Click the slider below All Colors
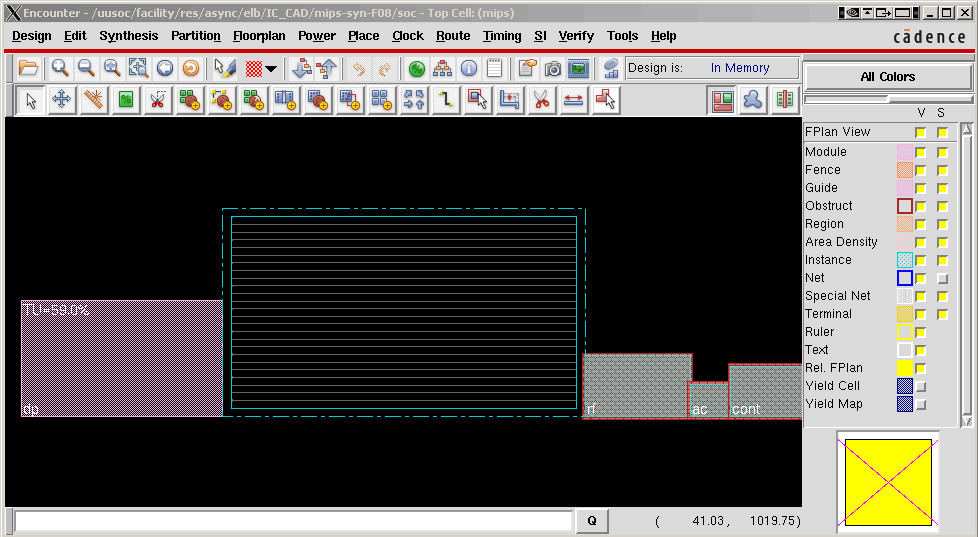 (888, 99)
